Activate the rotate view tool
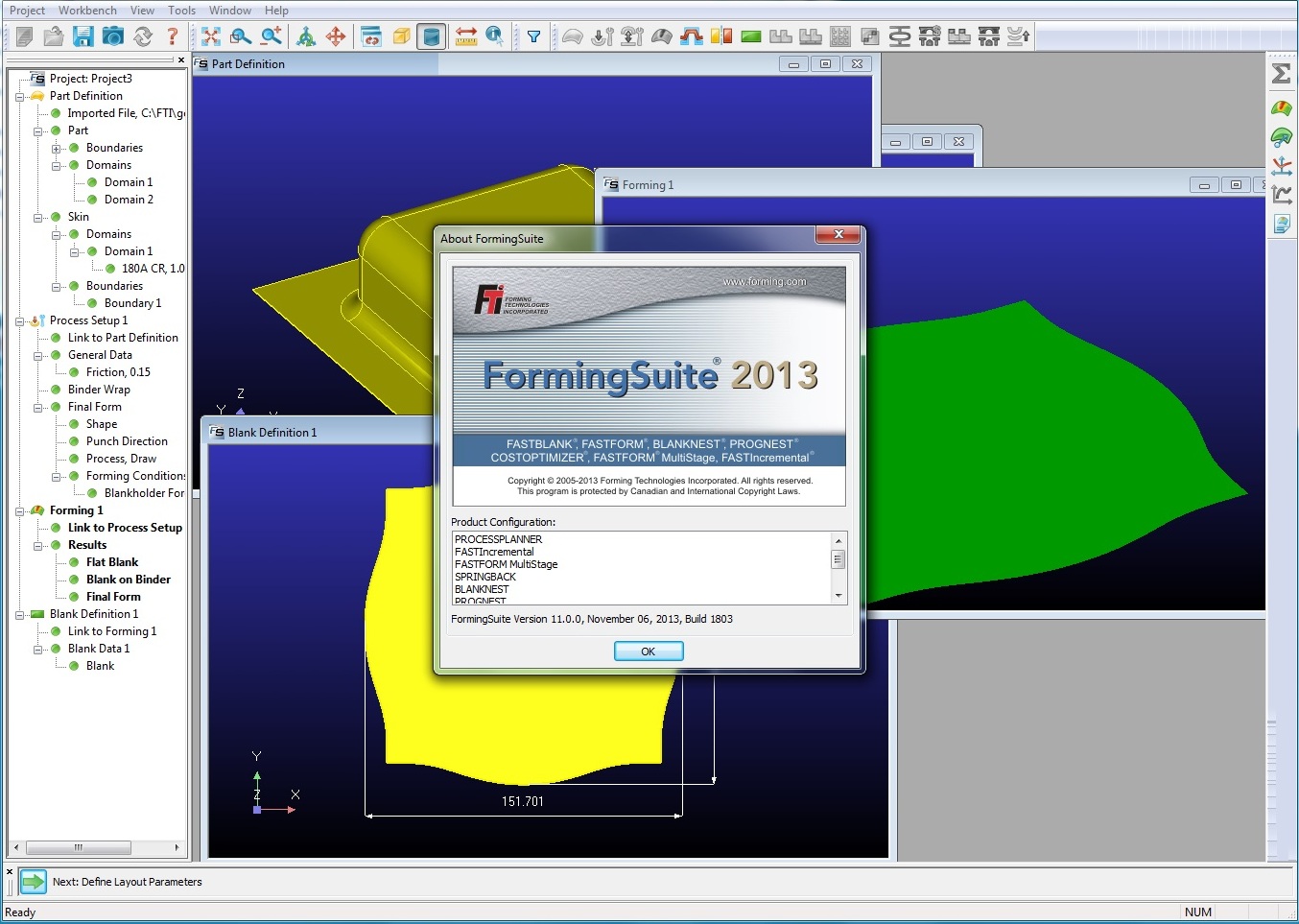Viewport: 1299px width, 924px height. pyautogui.click(x=306, y=36)
